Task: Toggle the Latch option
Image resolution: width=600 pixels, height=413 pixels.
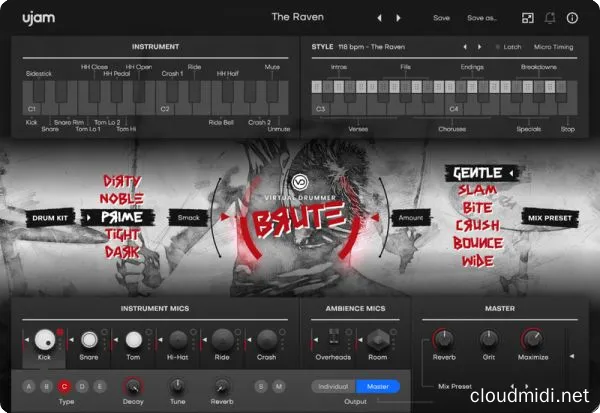Action: pos(509,47)
